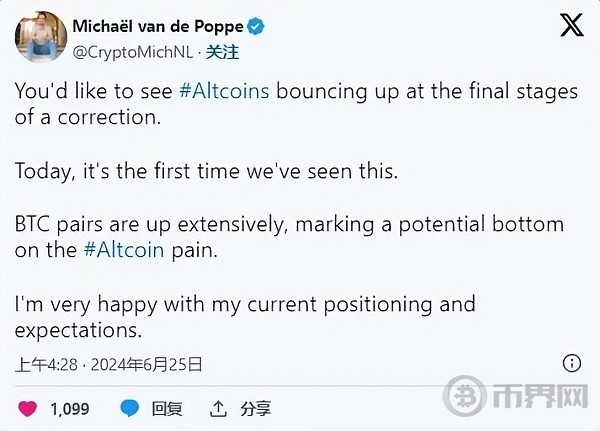This screenshot has width=600, height=431.
Task: Open the #Altcoin hashtag before 'pain'
Action: [x=124, y=250]
